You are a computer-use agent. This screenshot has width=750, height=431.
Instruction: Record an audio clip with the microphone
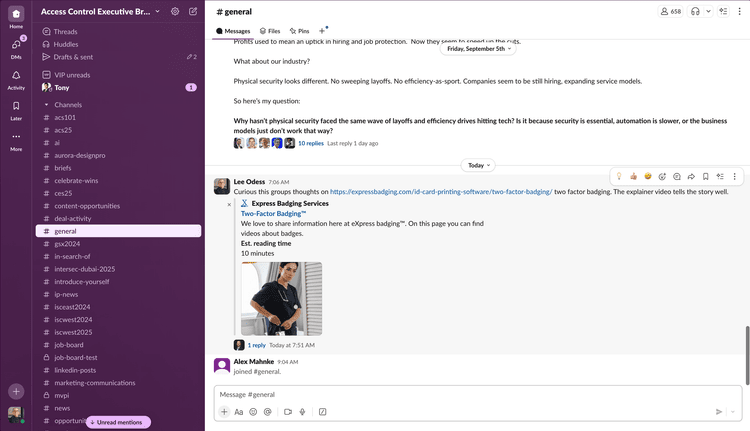[x=302, y=412]
